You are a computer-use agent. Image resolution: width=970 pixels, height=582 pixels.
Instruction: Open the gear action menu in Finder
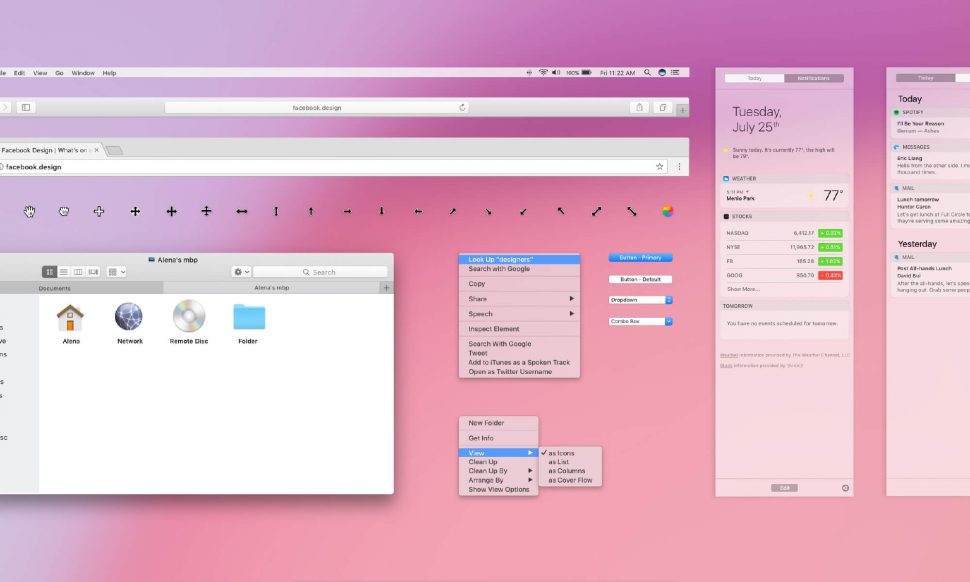[x=238, y=271]
